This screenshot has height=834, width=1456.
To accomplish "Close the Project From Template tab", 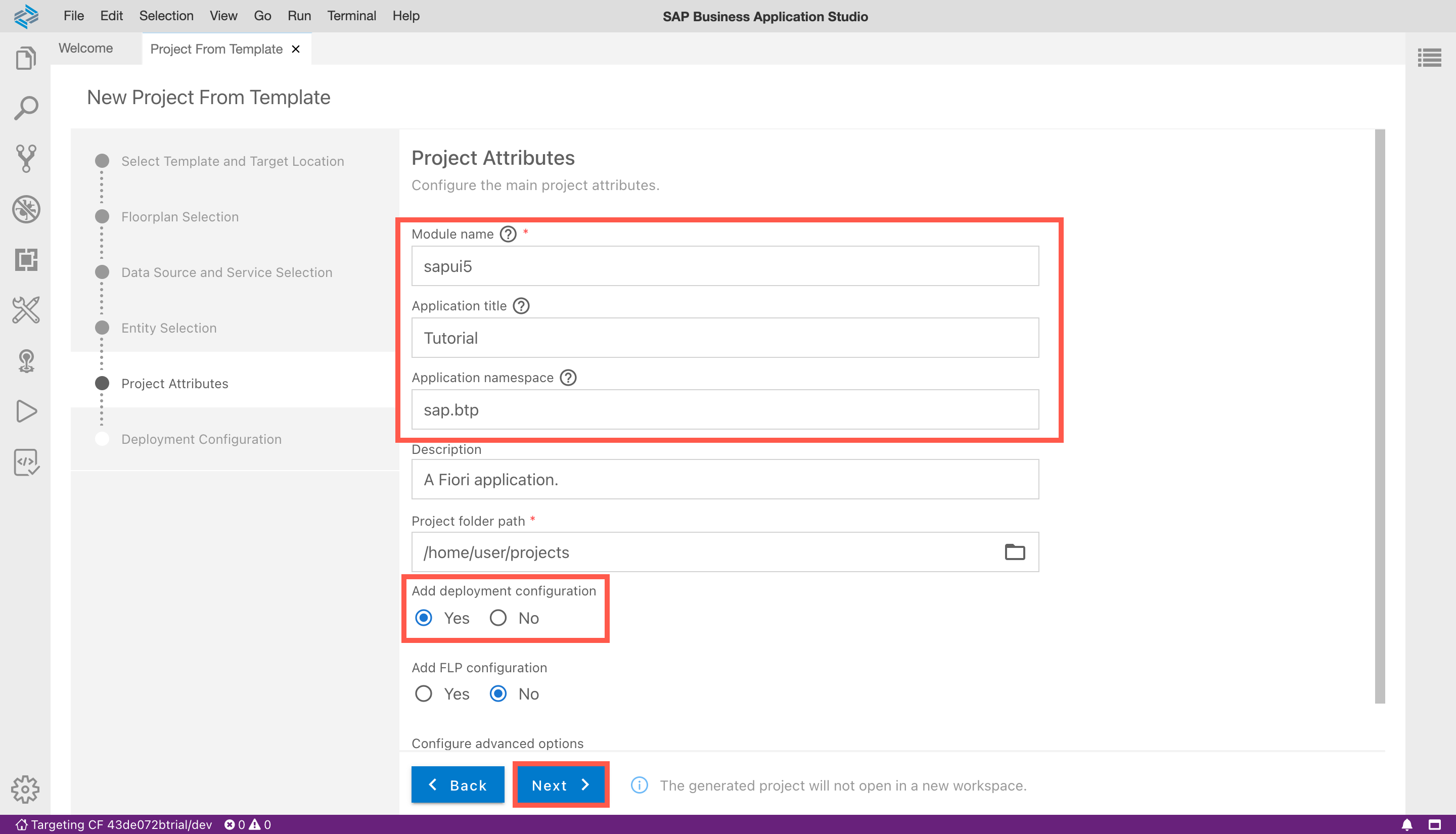I will tap(296, 49).
